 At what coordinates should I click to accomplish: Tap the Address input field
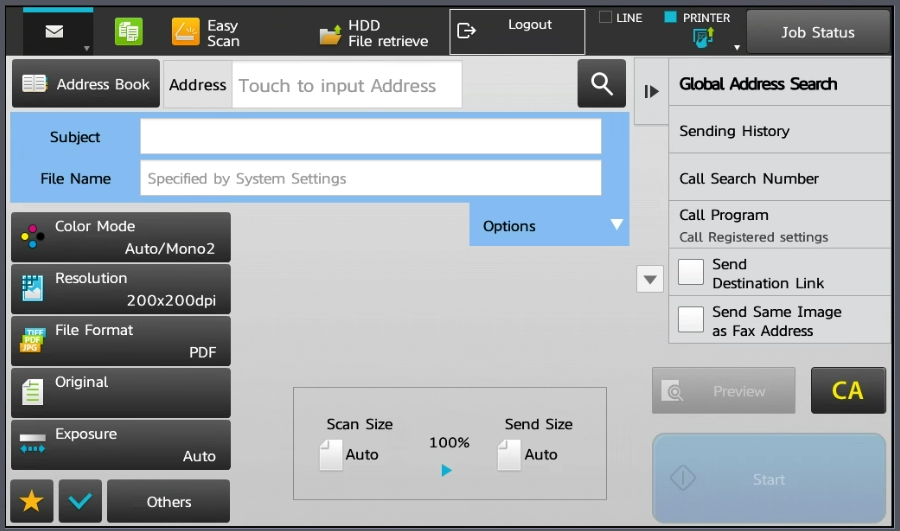(347, 85)
